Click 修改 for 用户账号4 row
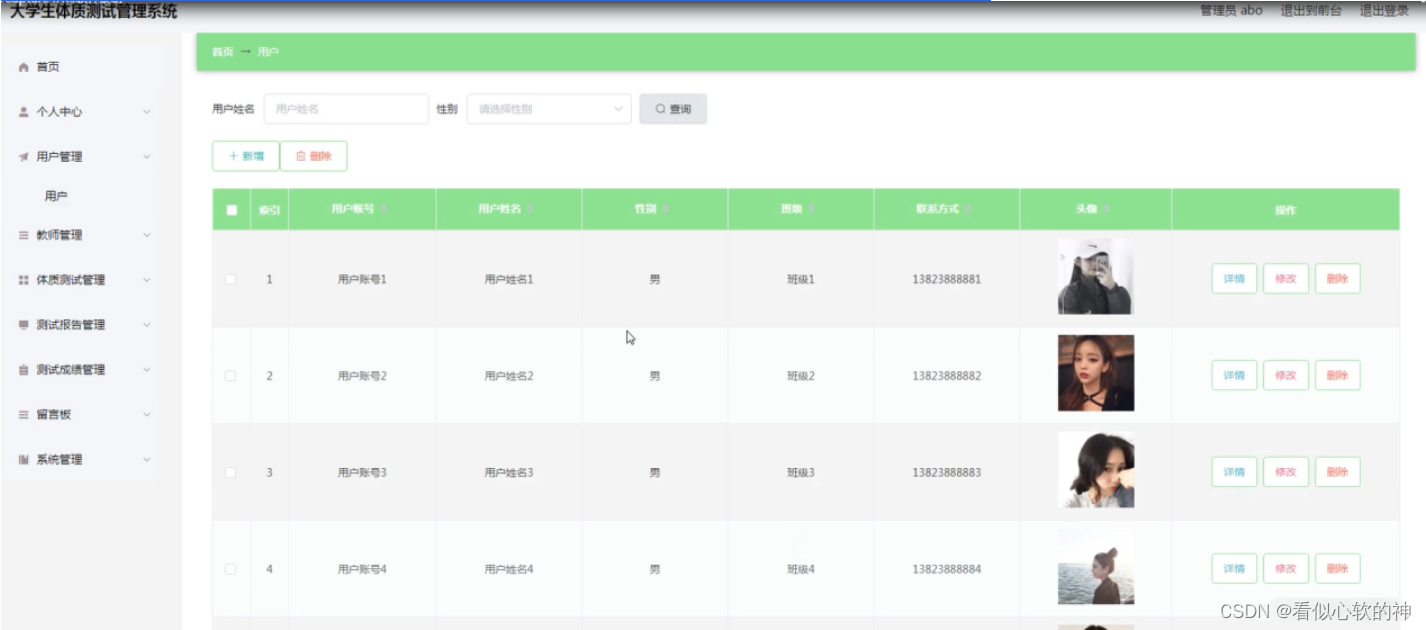Image resolution: width=1426 pixels, height=630 pixels. point(1286,569)
